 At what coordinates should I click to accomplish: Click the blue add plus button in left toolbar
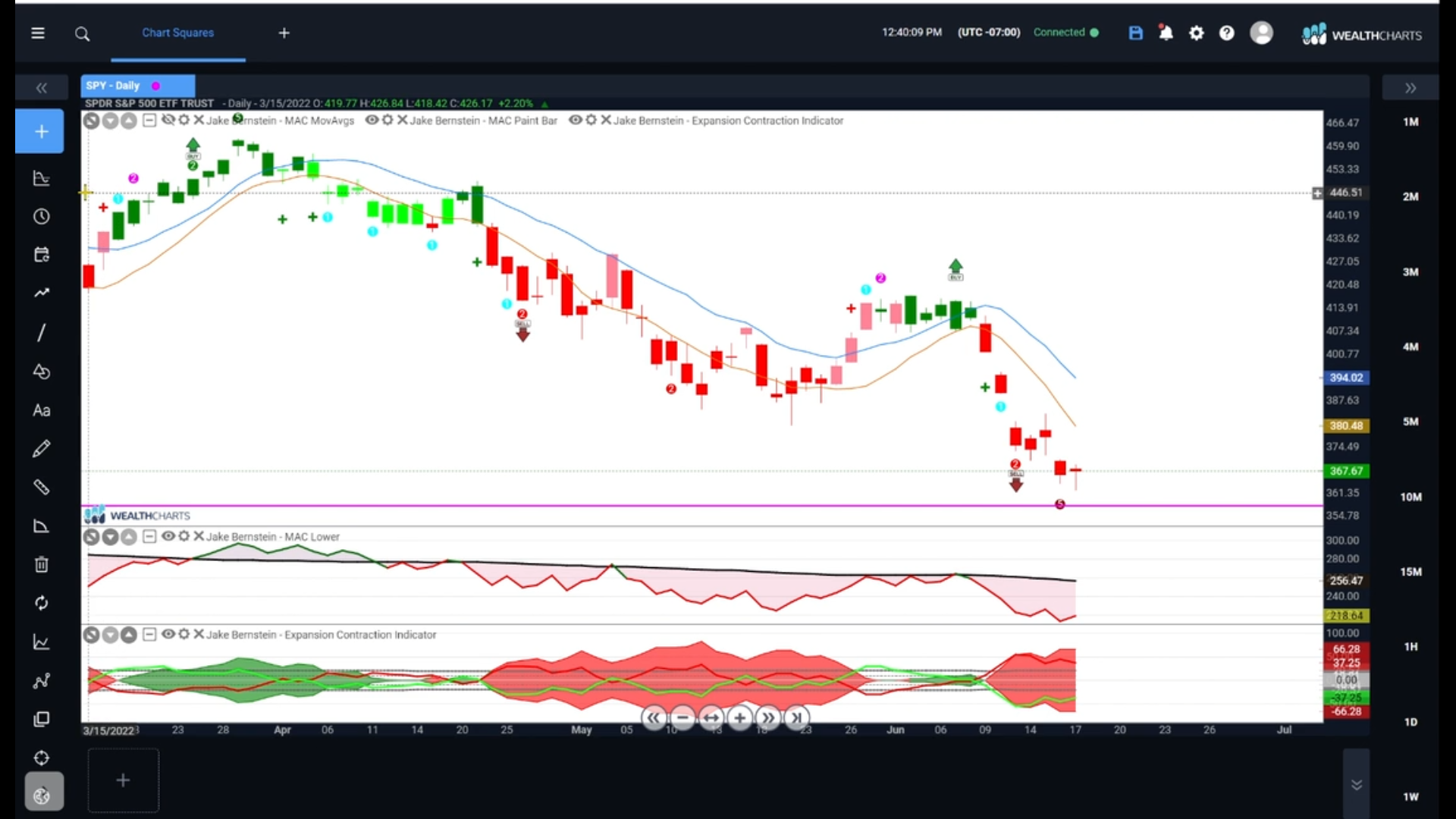pyautogui.click(x=41, y=132)
